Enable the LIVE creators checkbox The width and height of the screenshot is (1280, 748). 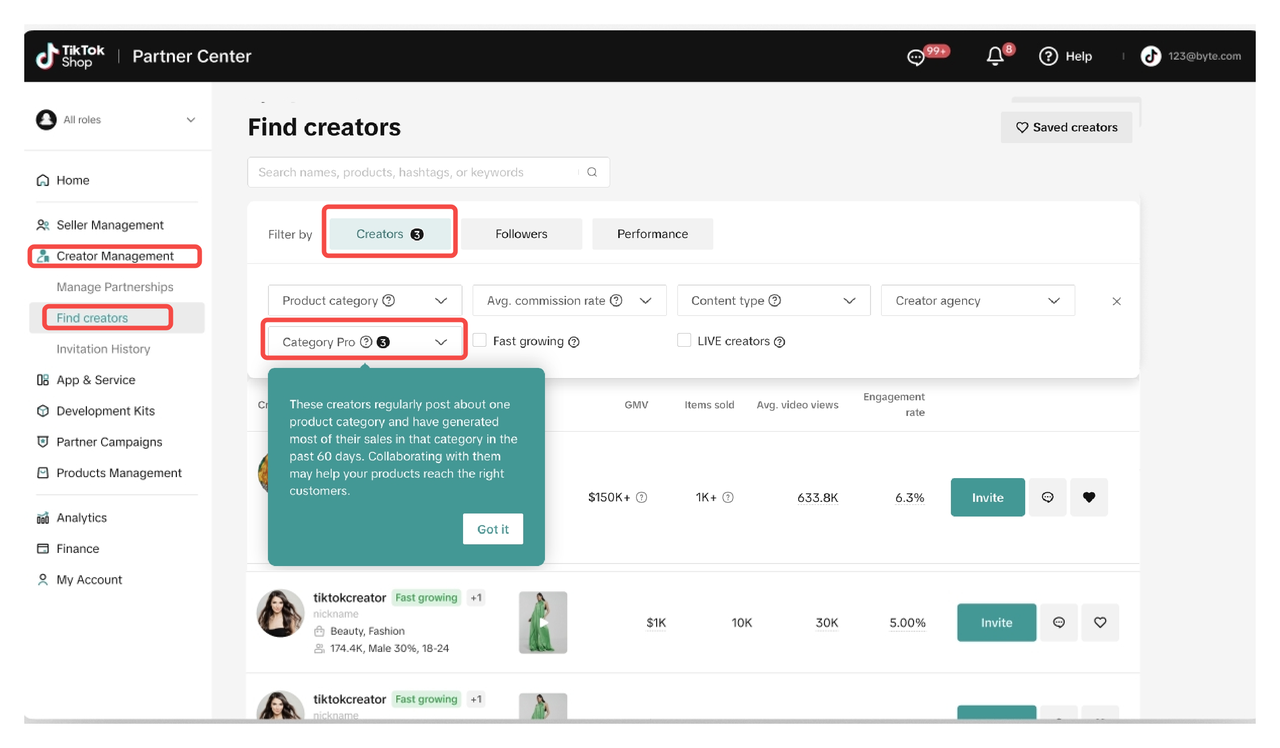(684, 341)
